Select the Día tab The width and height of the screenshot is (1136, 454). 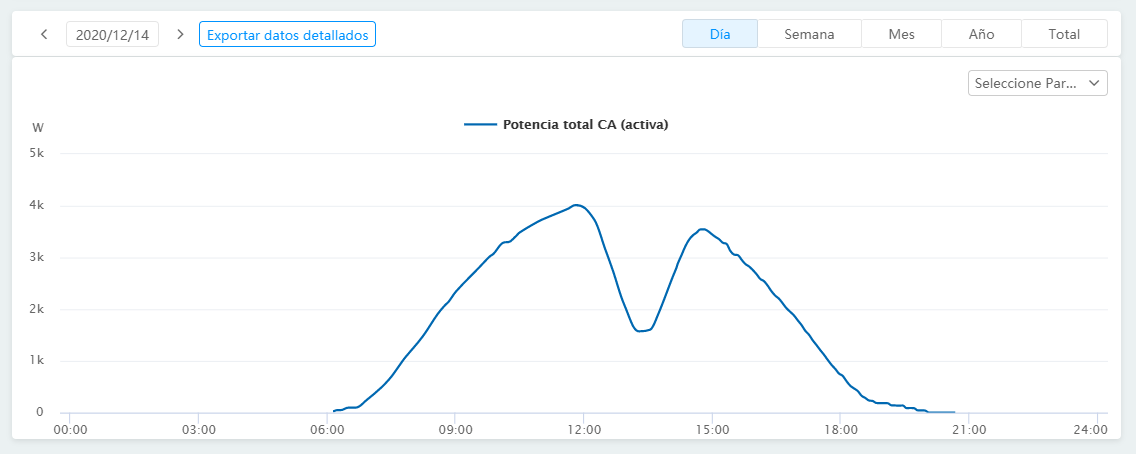pyautogui.click(x=719, y=34)
